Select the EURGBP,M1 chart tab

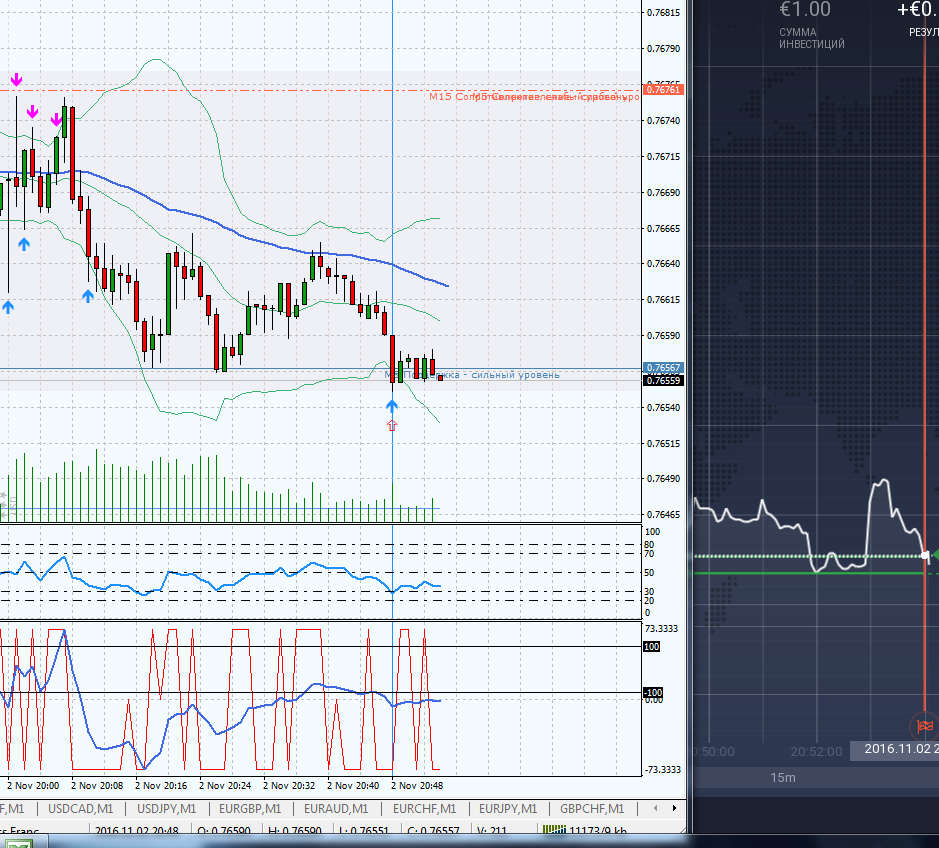click(250, 808)
